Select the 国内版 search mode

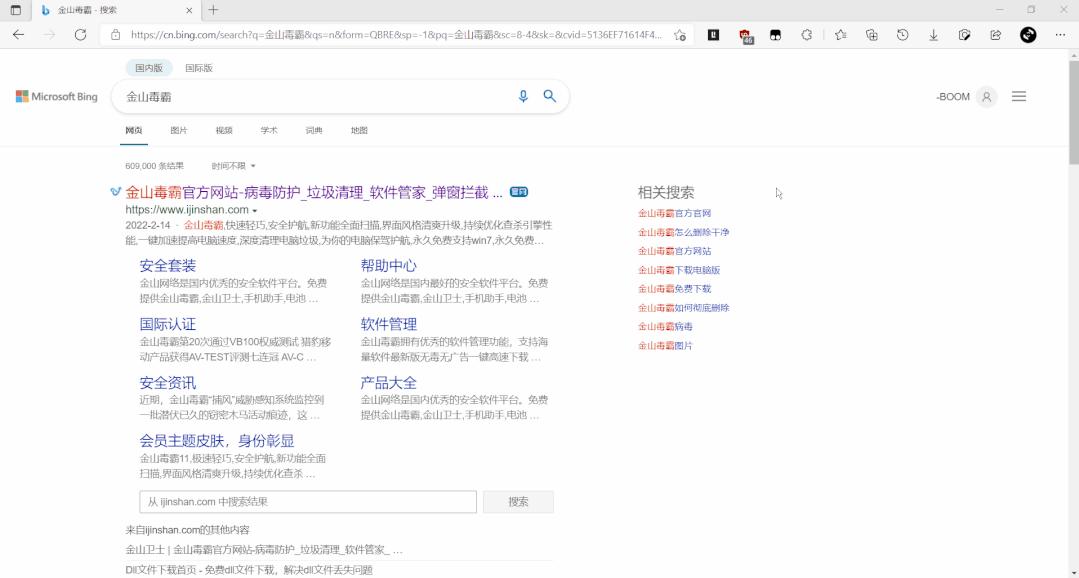(149, 68)
